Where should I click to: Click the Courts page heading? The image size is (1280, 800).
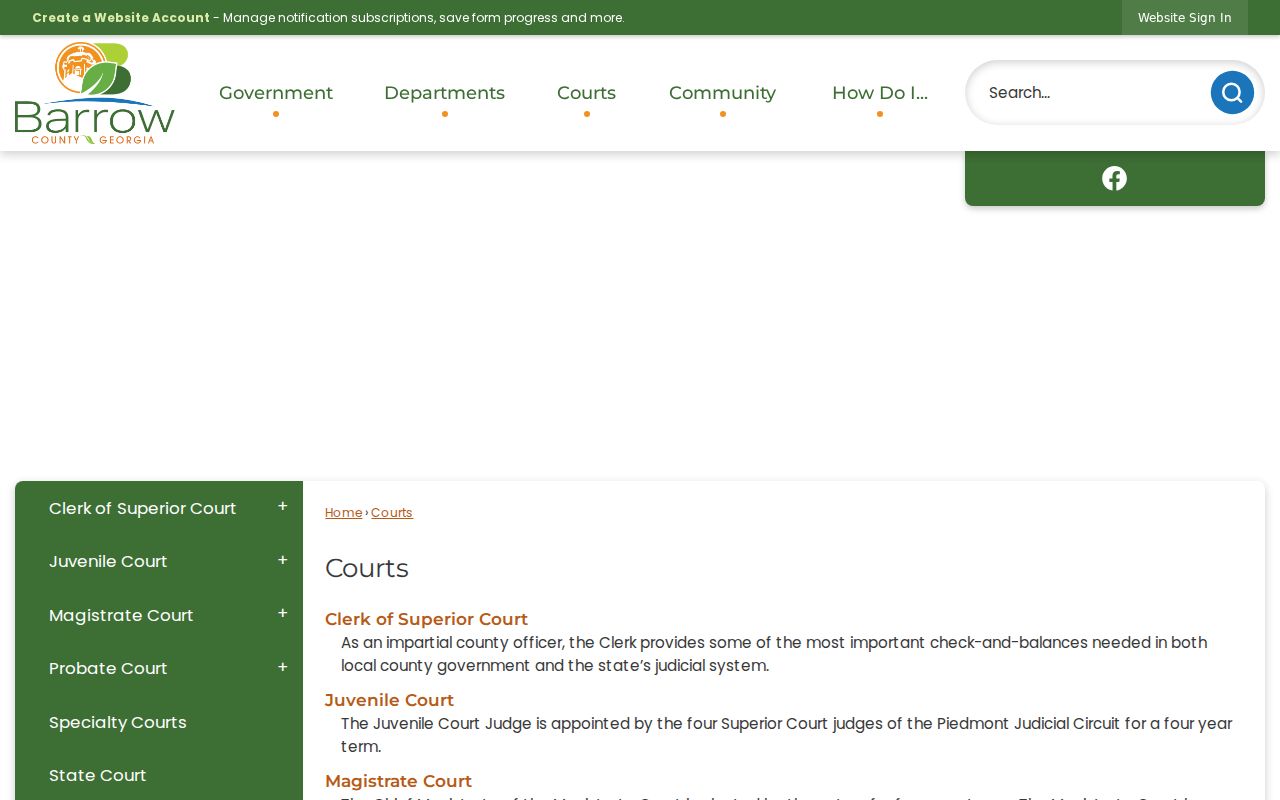[367, 568]
